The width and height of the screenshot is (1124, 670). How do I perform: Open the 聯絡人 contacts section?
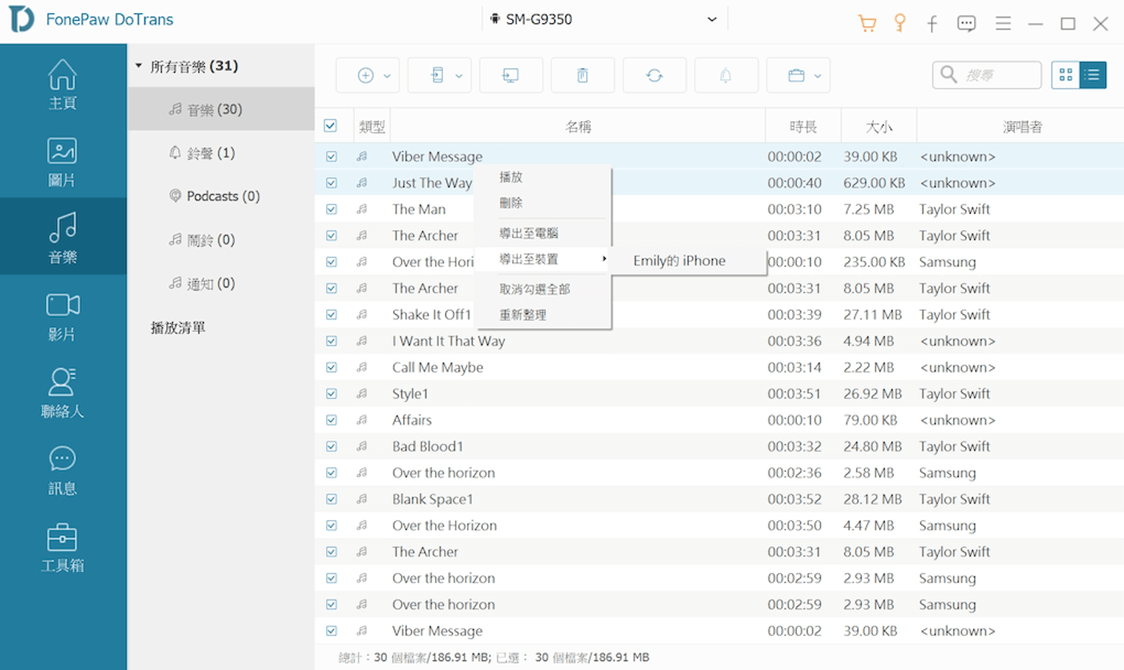pyautogui.click(x=62, y=393)
